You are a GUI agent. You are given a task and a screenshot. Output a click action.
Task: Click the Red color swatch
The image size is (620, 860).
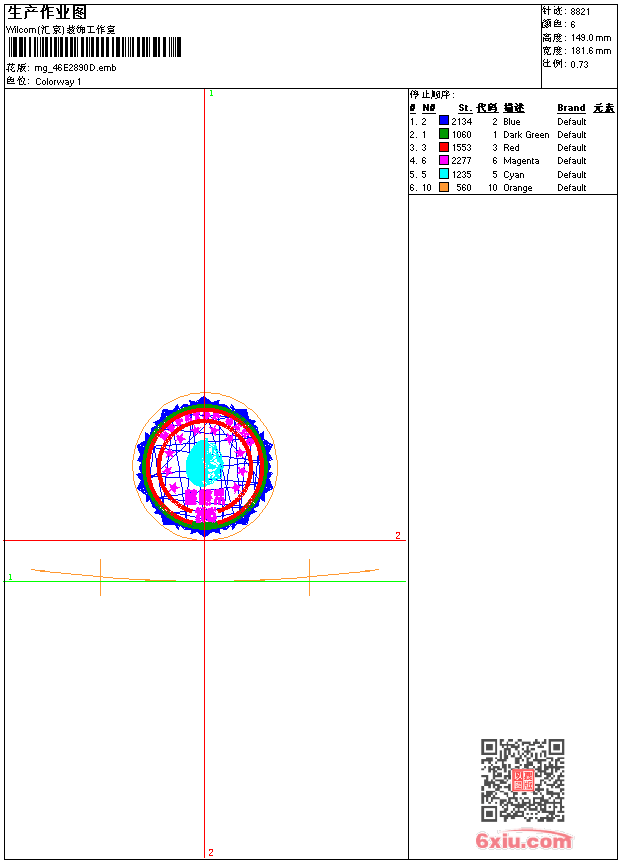[444, 147]
